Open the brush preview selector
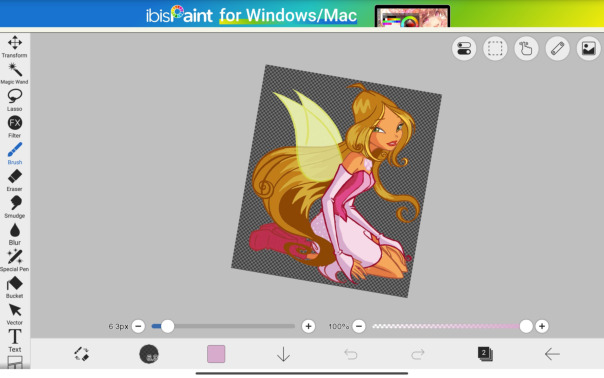Image resolution: width=604 pixels, height=378 pixels. [149, 354]
